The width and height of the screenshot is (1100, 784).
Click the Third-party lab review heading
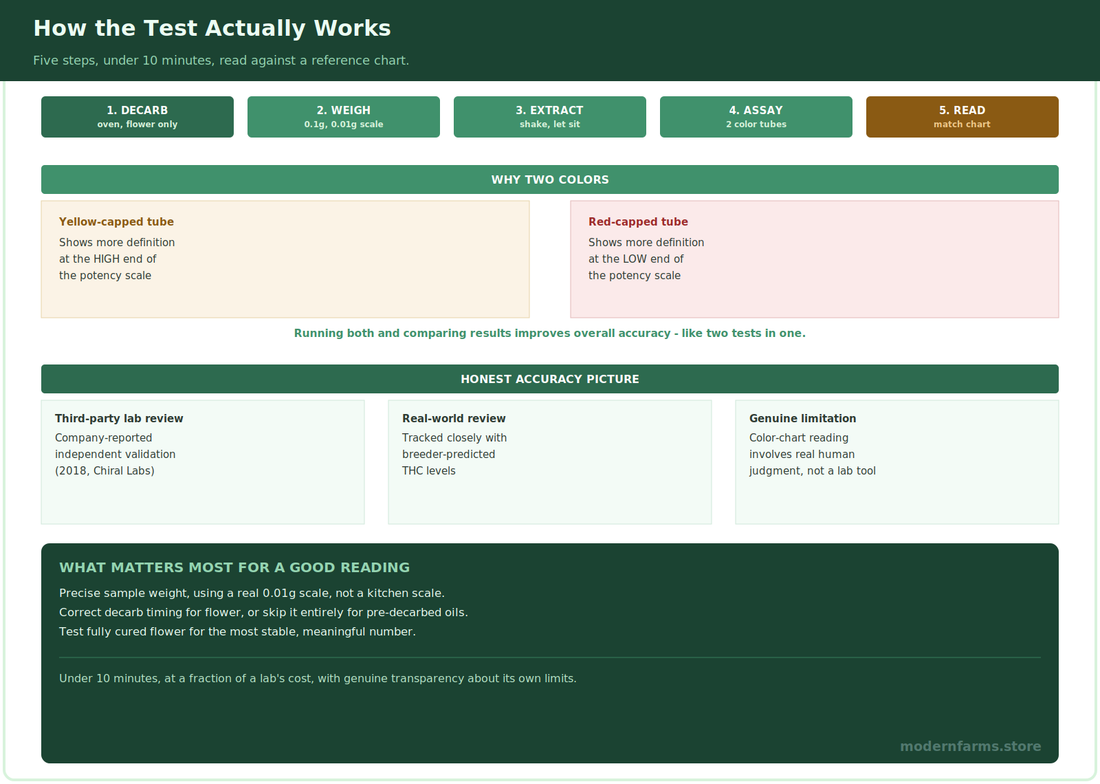point(119,419)
